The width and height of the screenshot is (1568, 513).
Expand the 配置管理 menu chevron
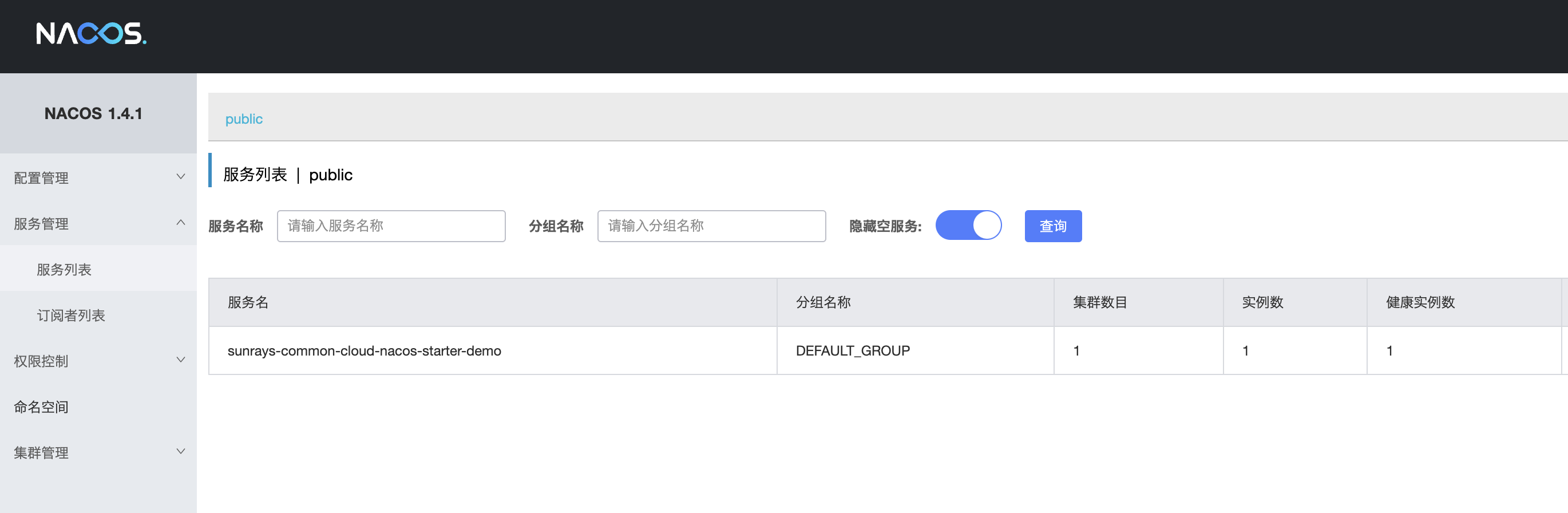click(180, 177)
